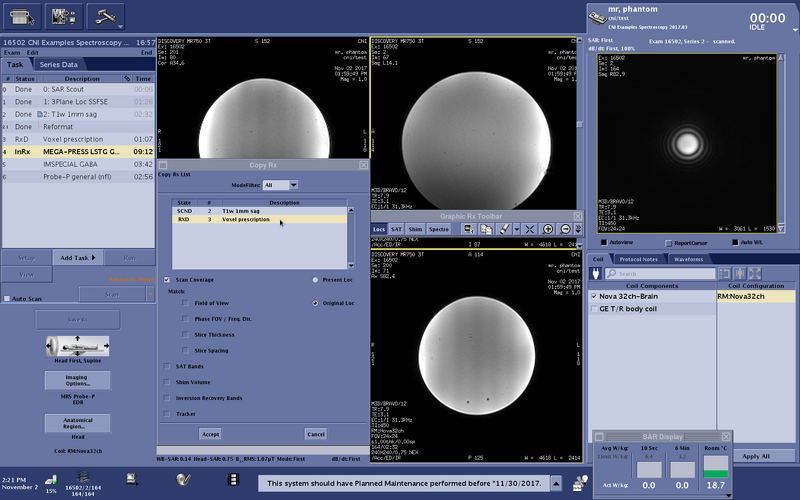Click the film strip icon in status bar
Image resolution: width=800 pixels, height=500 pixels.
pos(233,479)
